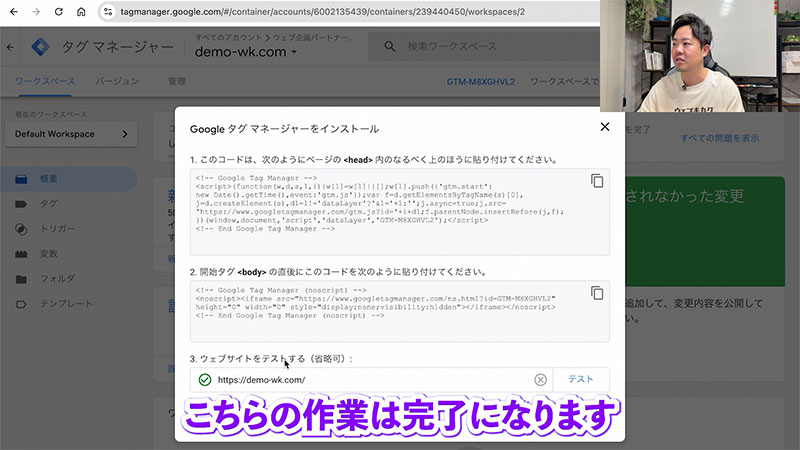Click the https://demo-wk.com/ URL field

point(372,380)
